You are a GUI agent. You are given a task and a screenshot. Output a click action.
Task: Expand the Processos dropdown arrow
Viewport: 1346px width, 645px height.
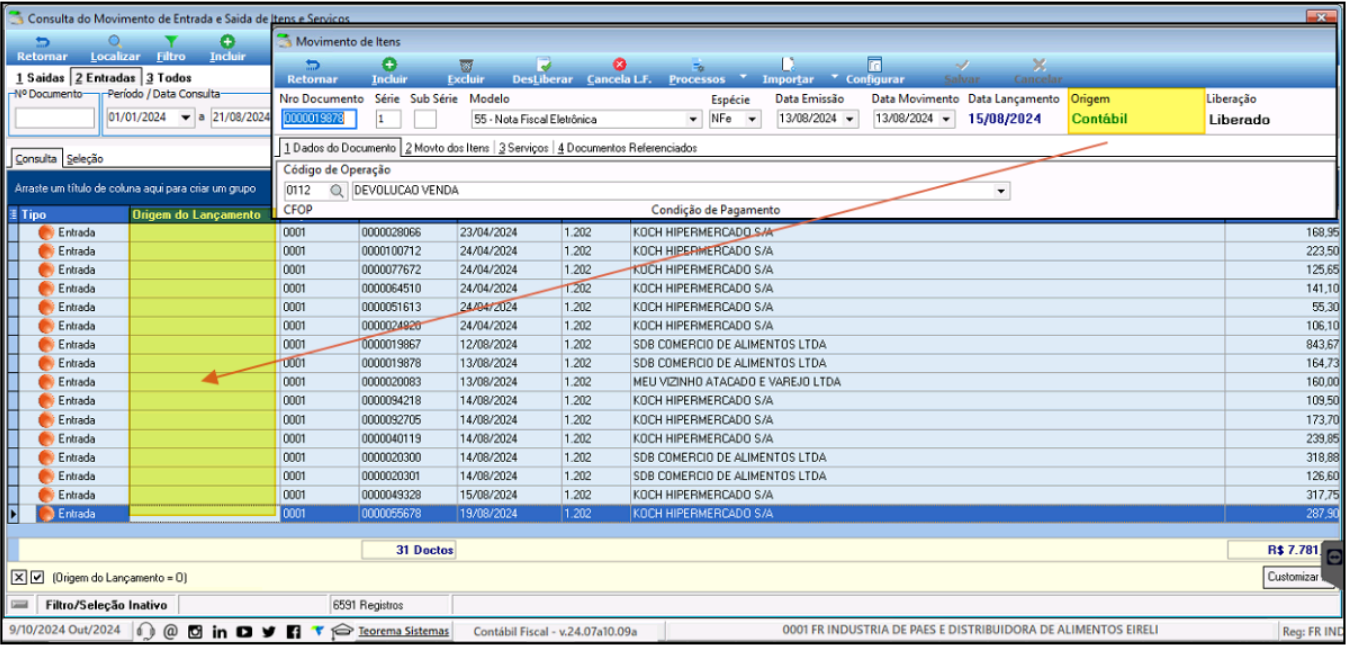743,77
